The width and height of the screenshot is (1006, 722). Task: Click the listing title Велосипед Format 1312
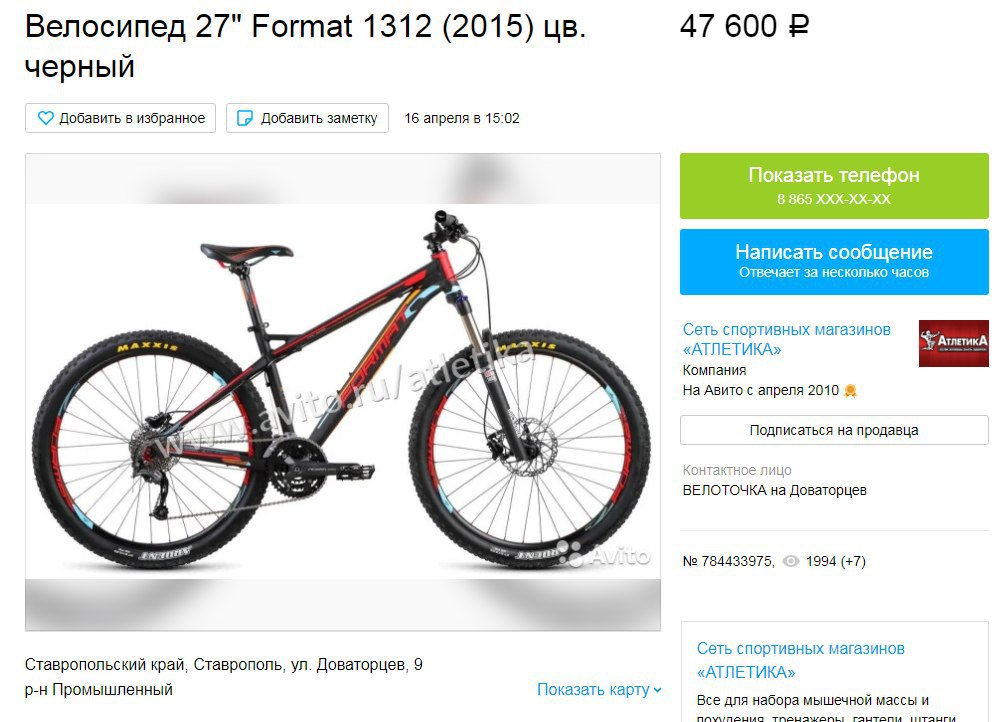(x=305, y=46)
